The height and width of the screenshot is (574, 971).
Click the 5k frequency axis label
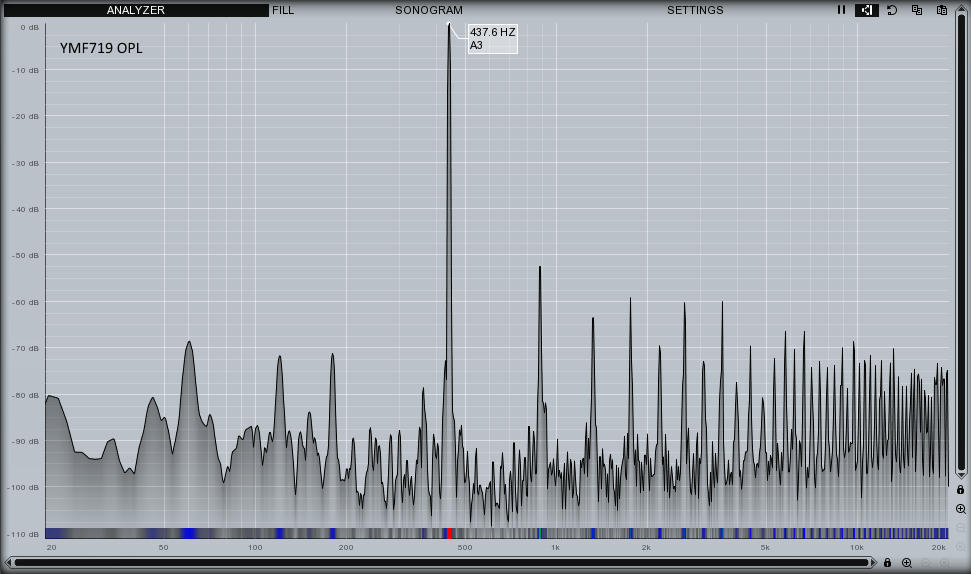pos(765,547)
